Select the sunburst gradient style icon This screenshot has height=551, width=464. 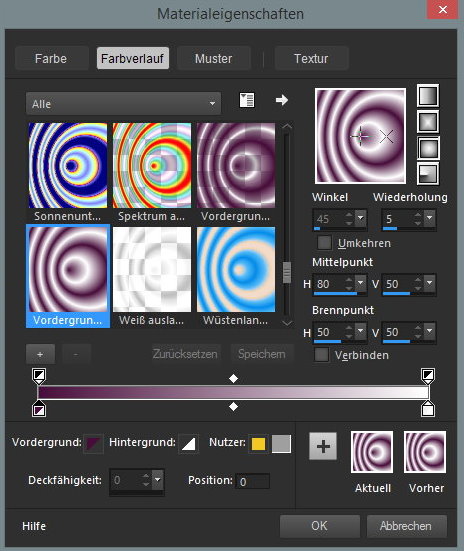pos(428,148)
